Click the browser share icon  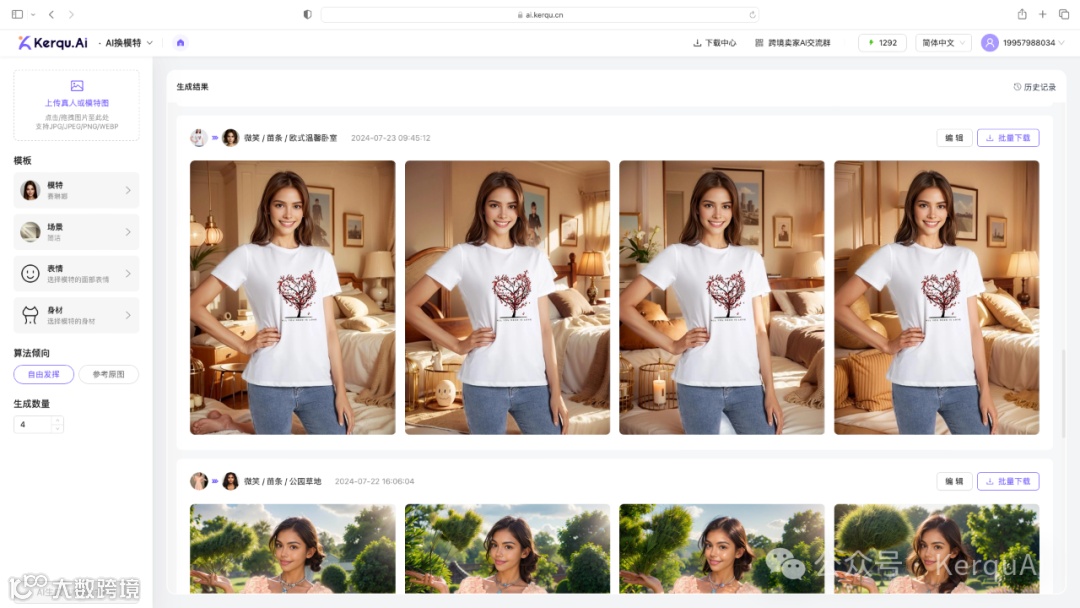[x=1022, y=14]
